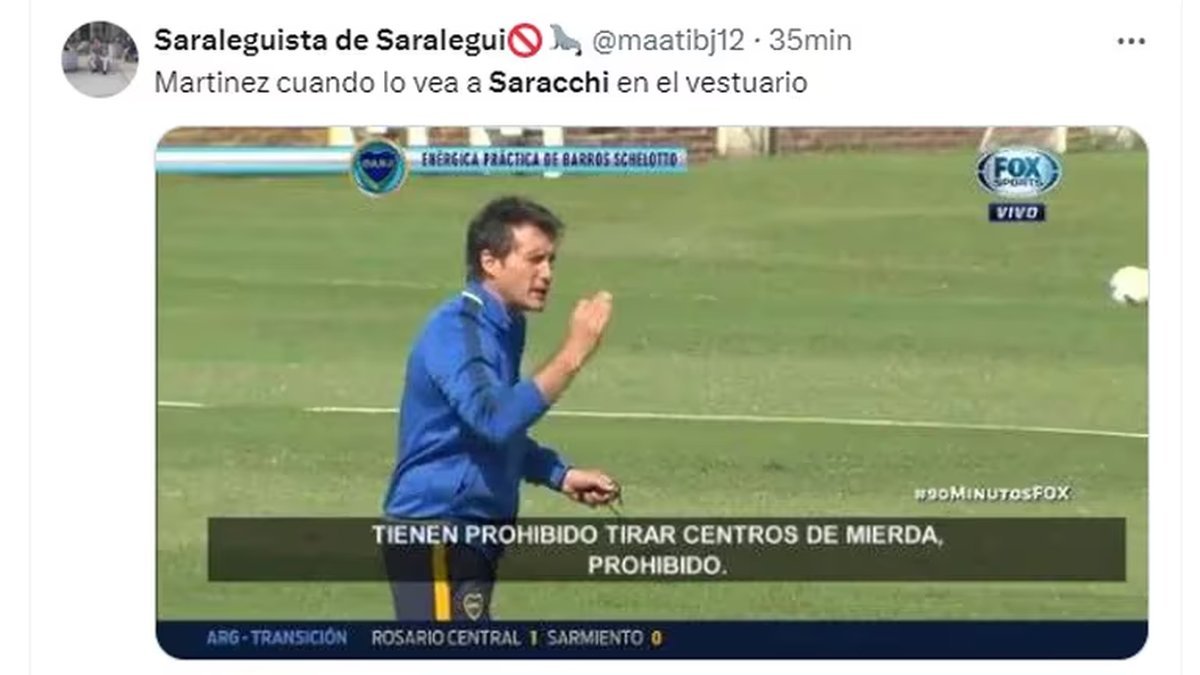
Task: Click the FOX Sports logo in video
Action: [x=1018, y=172]
